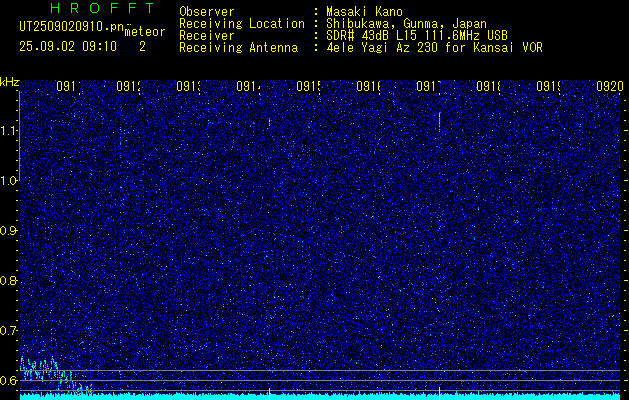
Task: Click the 0.9 kHz axis label
Action: click(9, 231)
